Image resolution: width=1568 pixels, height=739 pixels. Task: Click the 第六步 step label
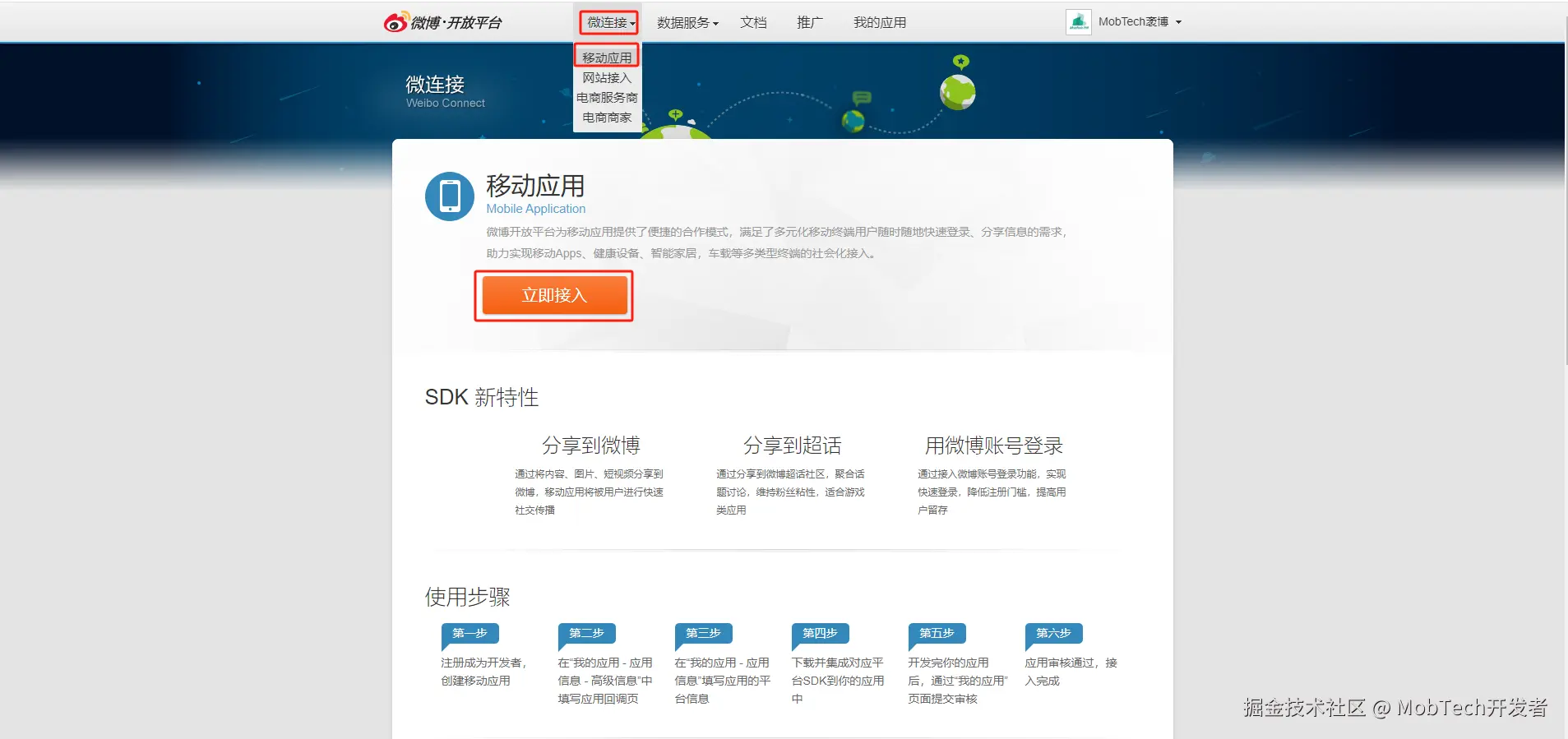pos(1053,633)
